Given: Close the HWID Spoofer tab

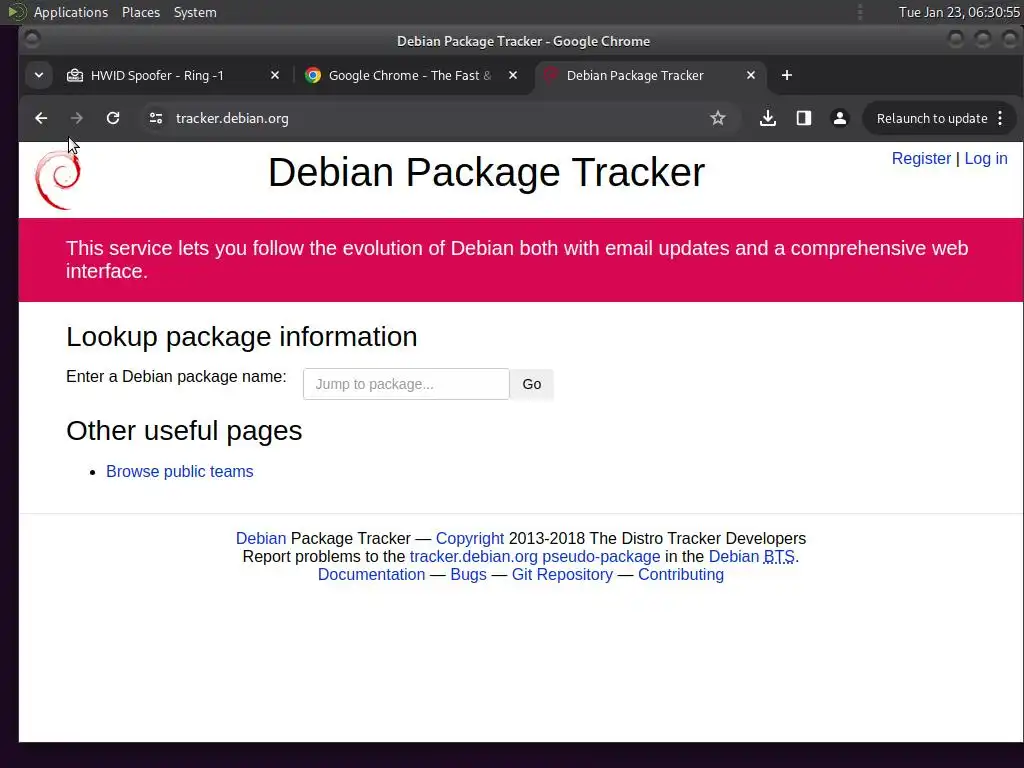Looking at the screenshot, I should click(x=275, y=75).
